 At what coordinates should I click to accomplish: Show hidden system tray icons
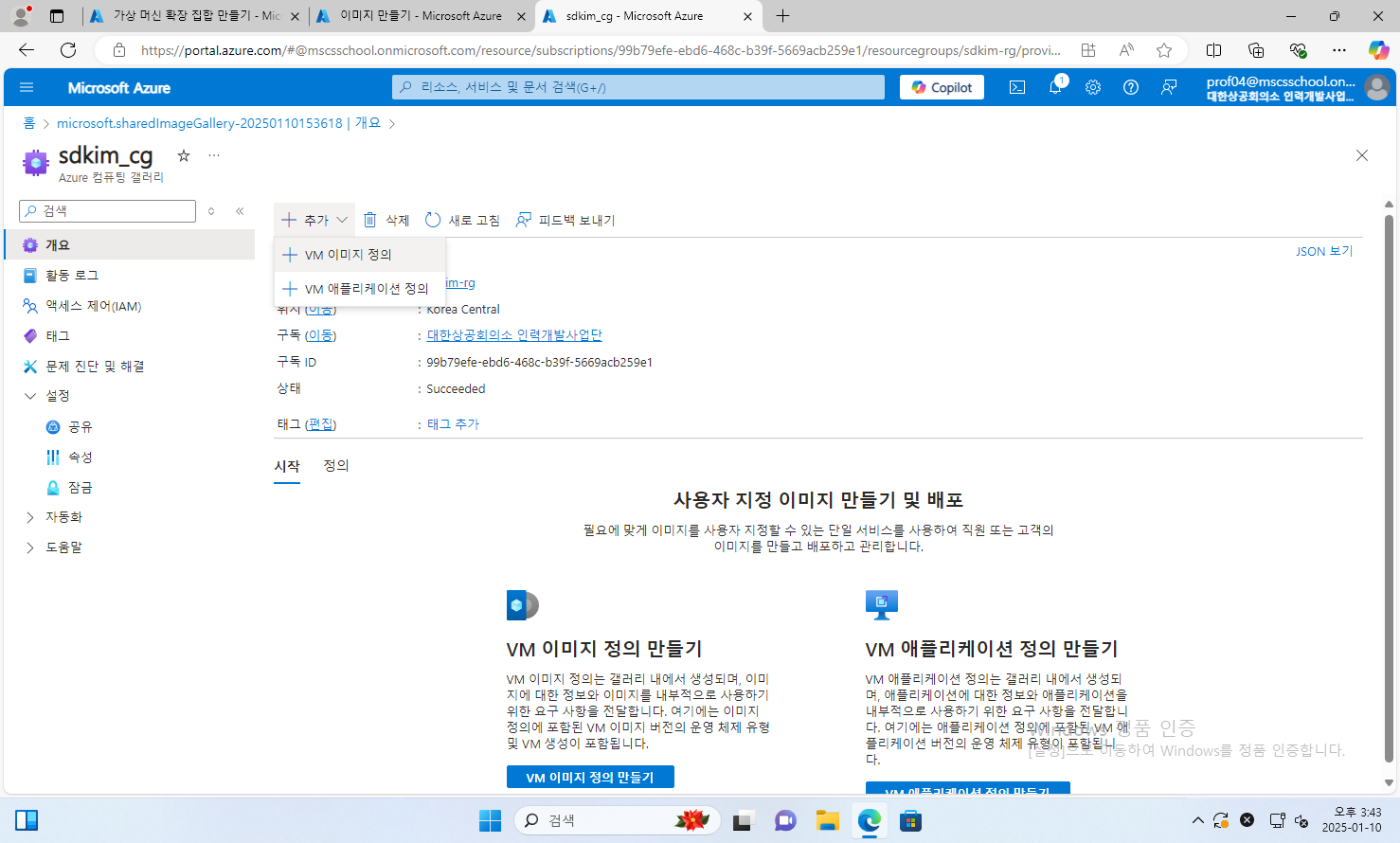click(1197, 820)
